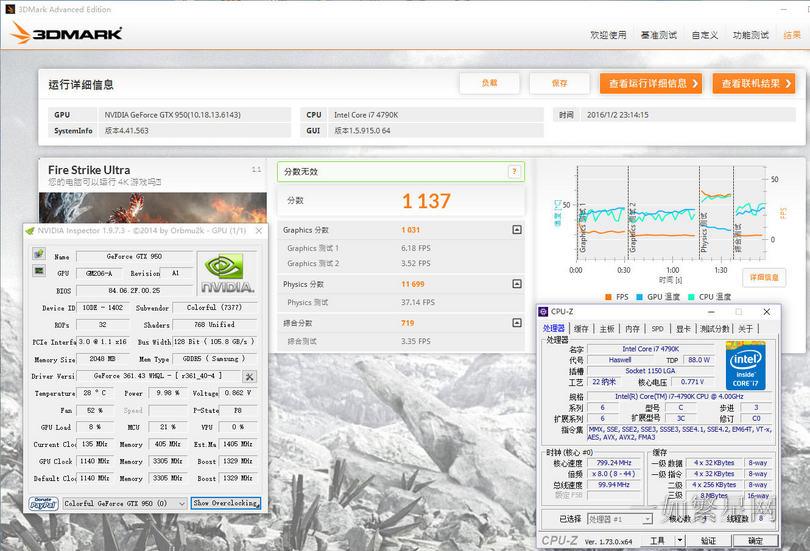Open the 测试分数 tab in CPU-Z
The height and width of the screenshot is (551, 810).
[x=714, y=328]
